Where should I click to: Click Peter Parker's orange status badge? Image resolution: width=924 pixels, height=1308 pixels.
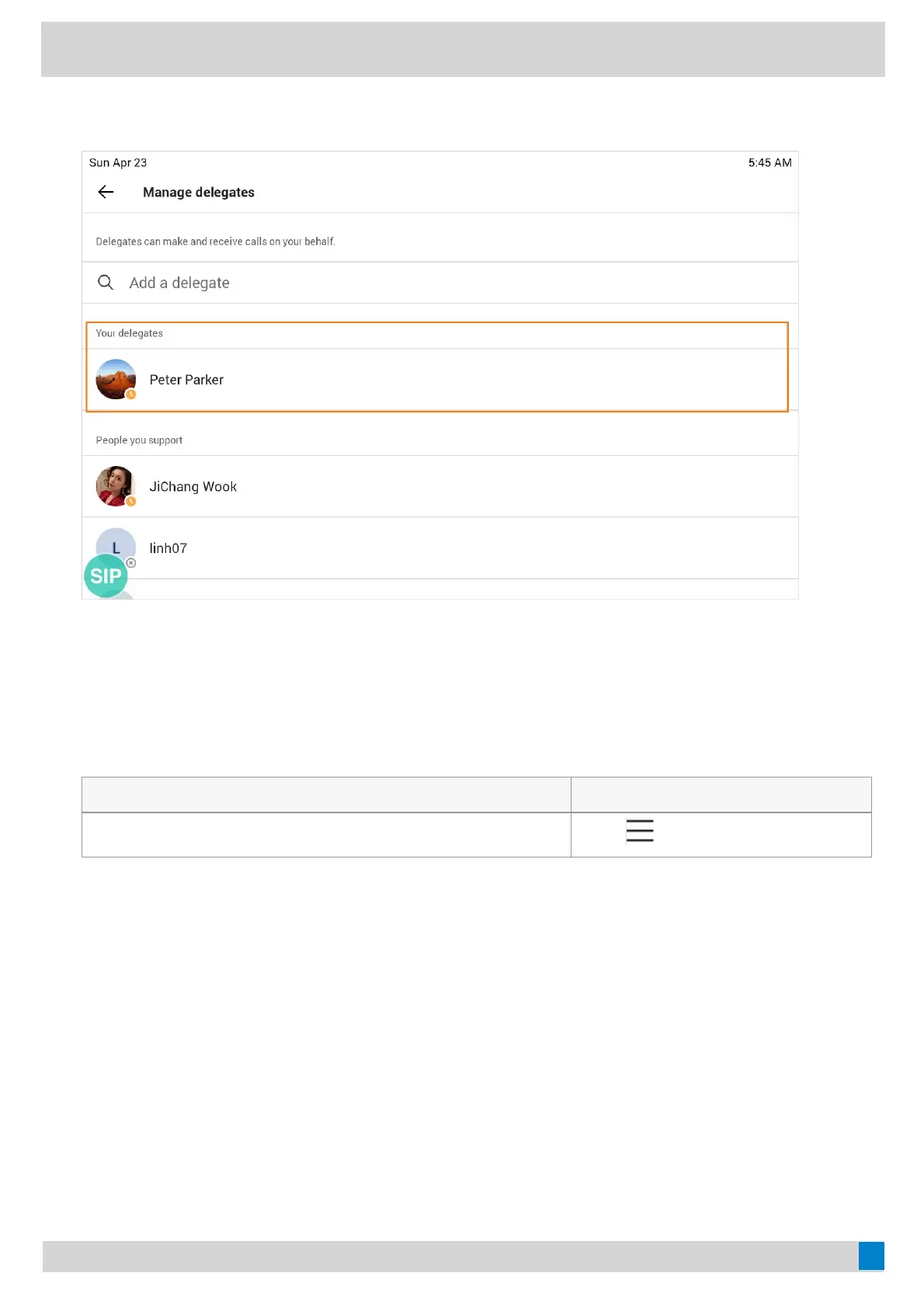(131, 395)
